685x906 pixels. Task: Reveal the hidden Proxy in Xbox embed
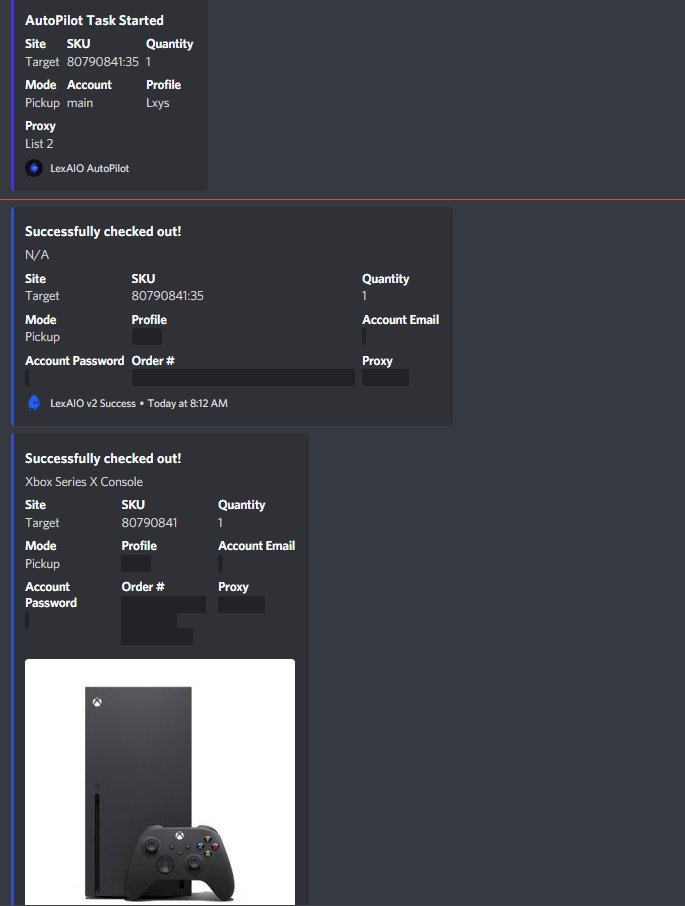[x=241, y=604]
